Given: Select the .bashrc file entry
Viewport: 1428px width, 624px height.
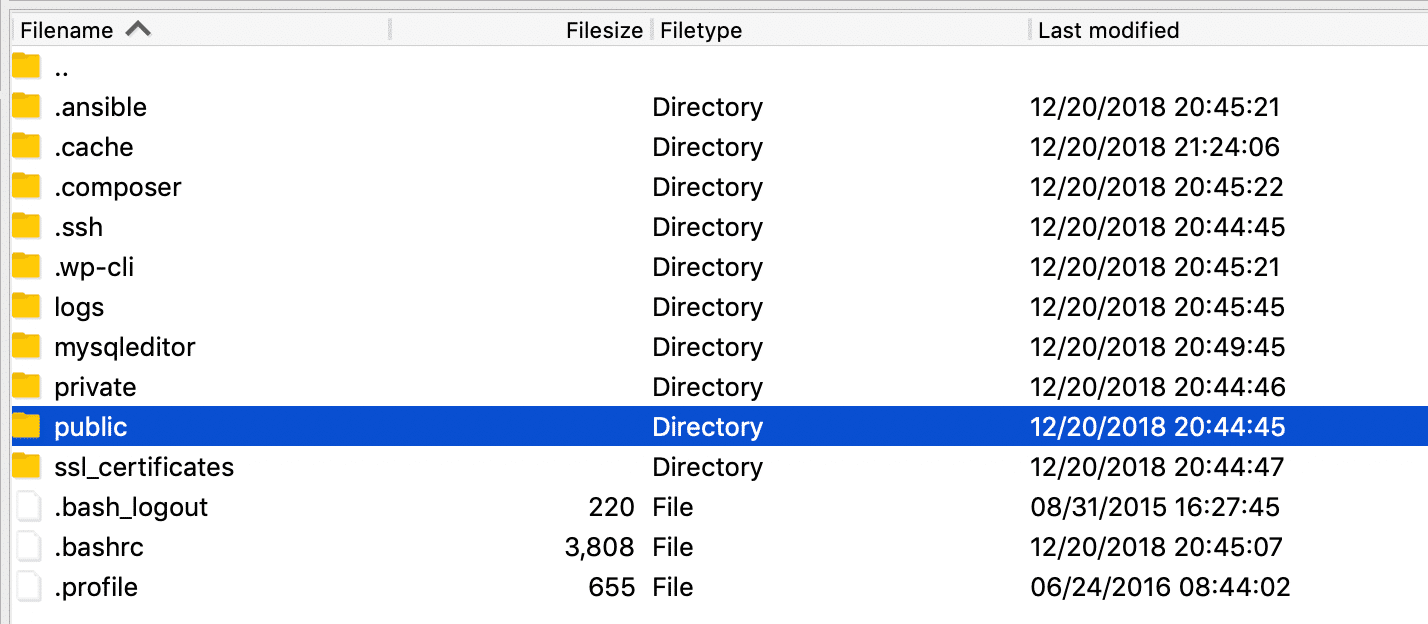Looking at the screenshot, I should click(300, 546).
